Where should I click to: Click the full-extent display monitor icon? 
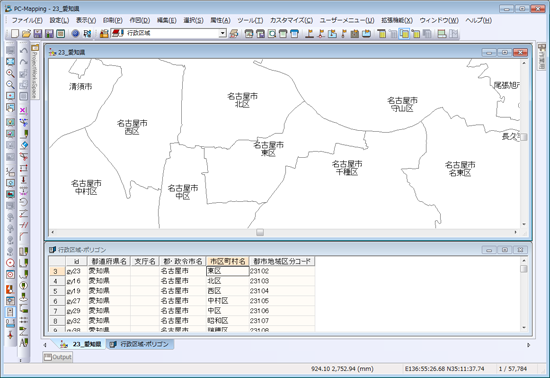10,62
